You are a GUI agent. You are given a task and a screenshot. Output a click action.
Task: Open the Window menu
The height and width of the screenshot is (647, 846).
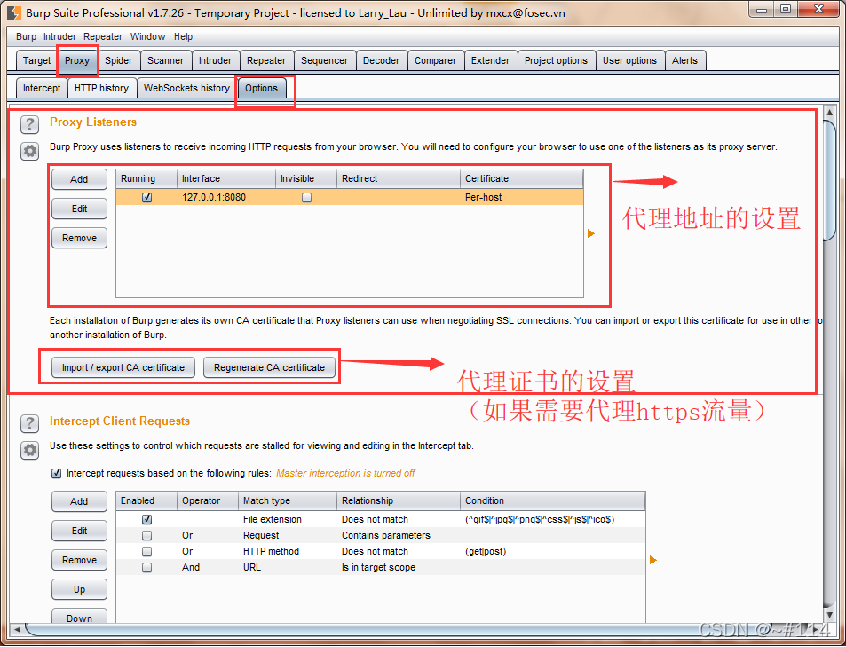point(147,37)
